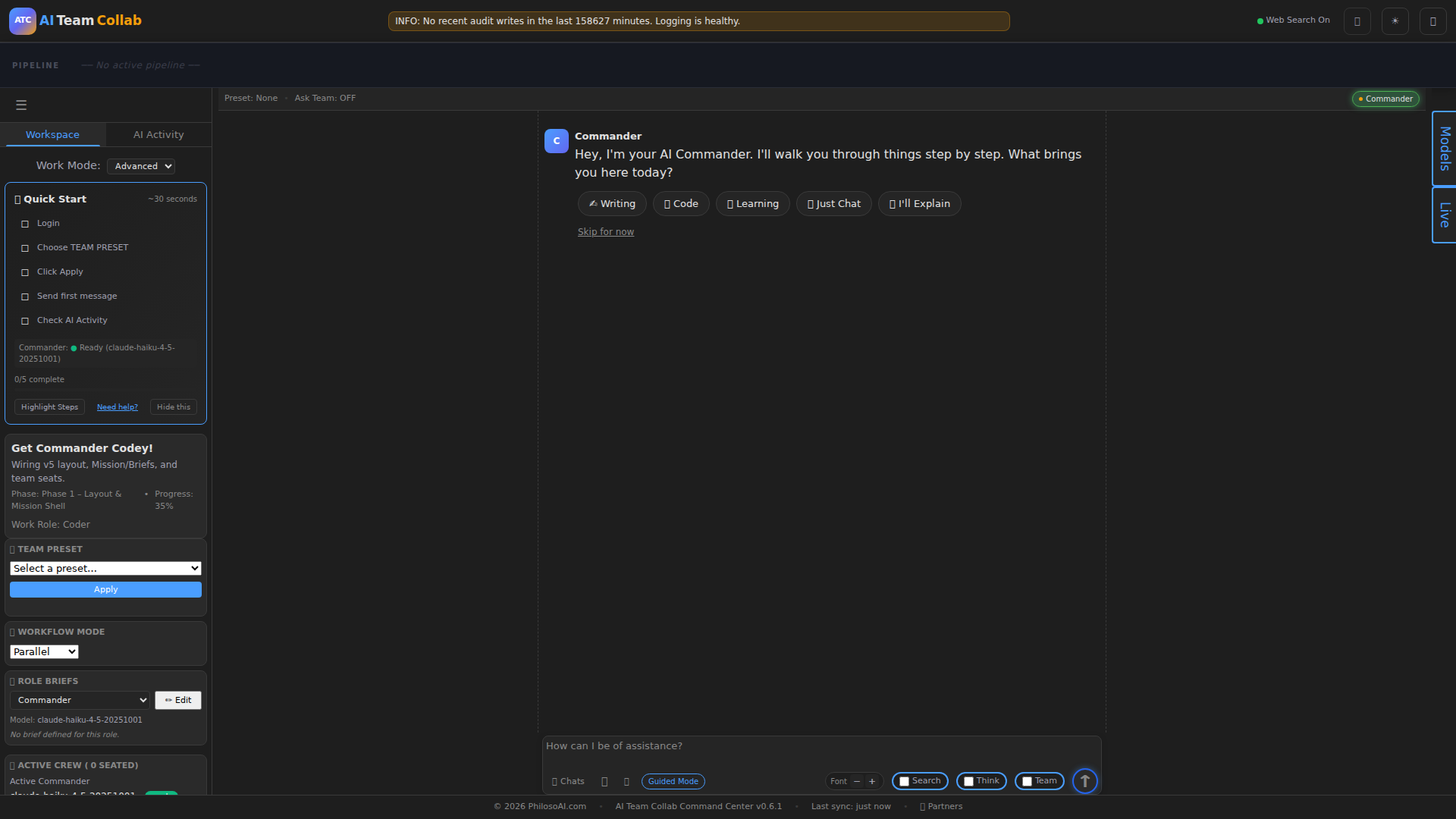
Task: Toggle Guided Mode pill
Action: (x=673, y=781)
